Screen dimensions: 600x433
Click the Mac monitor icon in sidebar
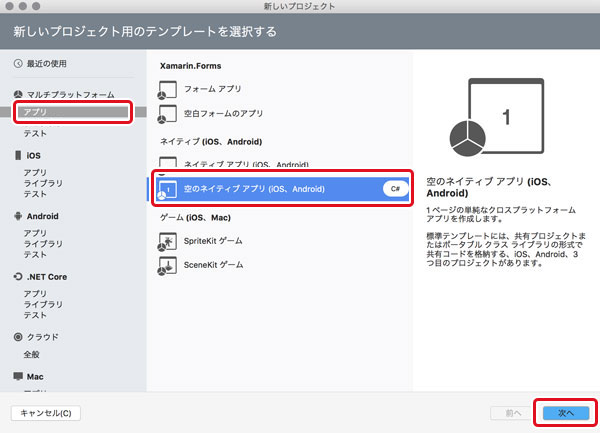click(x=18, y=376)
